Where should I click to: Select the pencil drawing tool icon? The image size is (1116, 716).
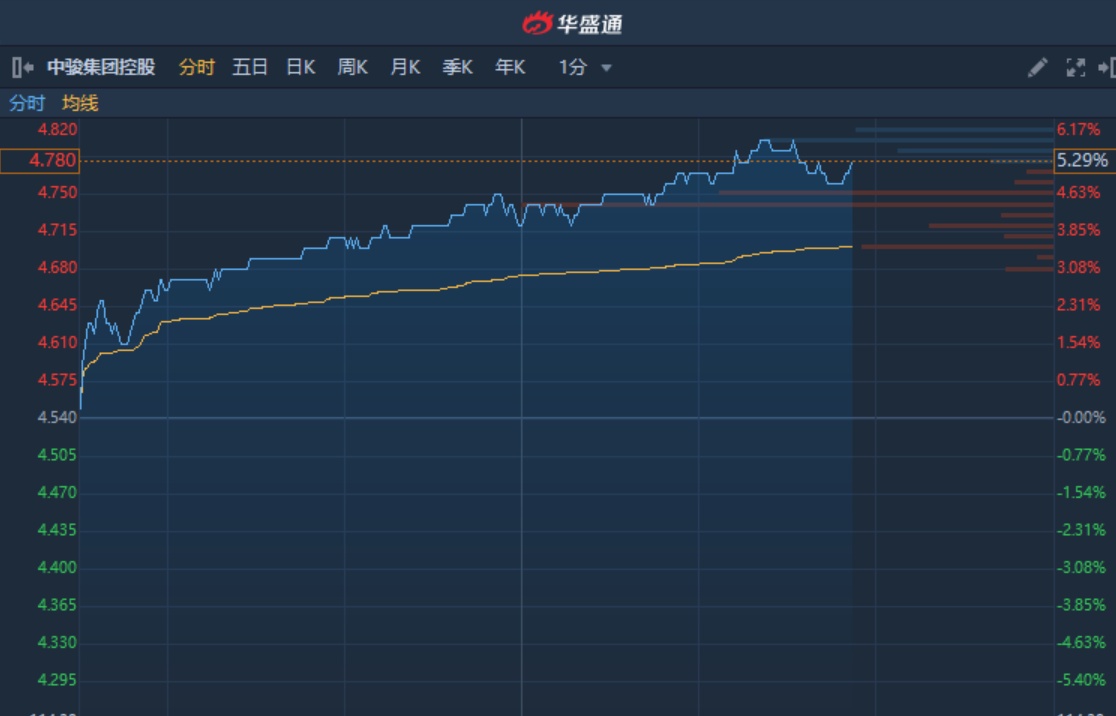(x=1038, y=68)
